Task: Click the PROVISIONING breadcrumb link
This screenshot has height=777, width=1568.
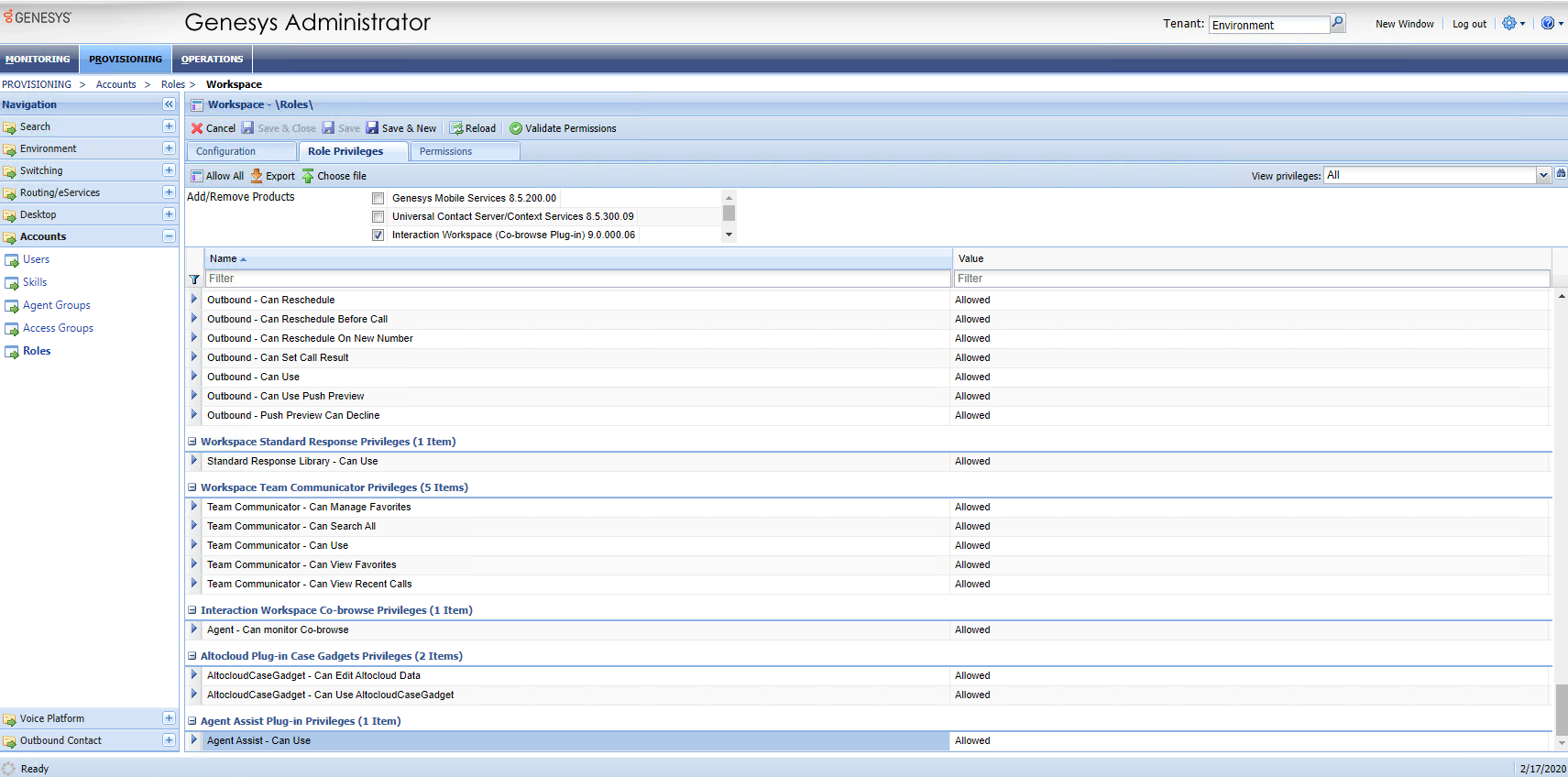Action: 37,84
